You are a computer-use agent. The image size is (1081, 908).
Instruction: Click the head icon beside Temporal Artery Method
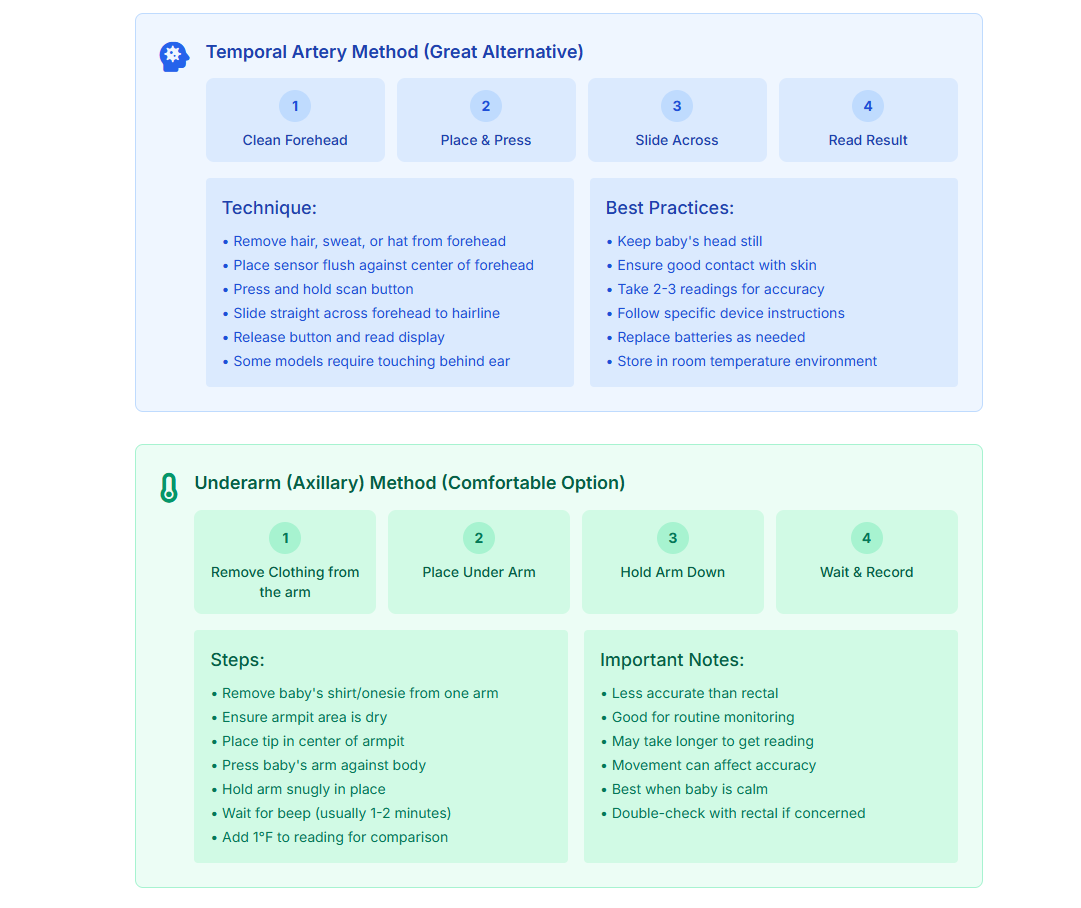click(x=174, y=56)
